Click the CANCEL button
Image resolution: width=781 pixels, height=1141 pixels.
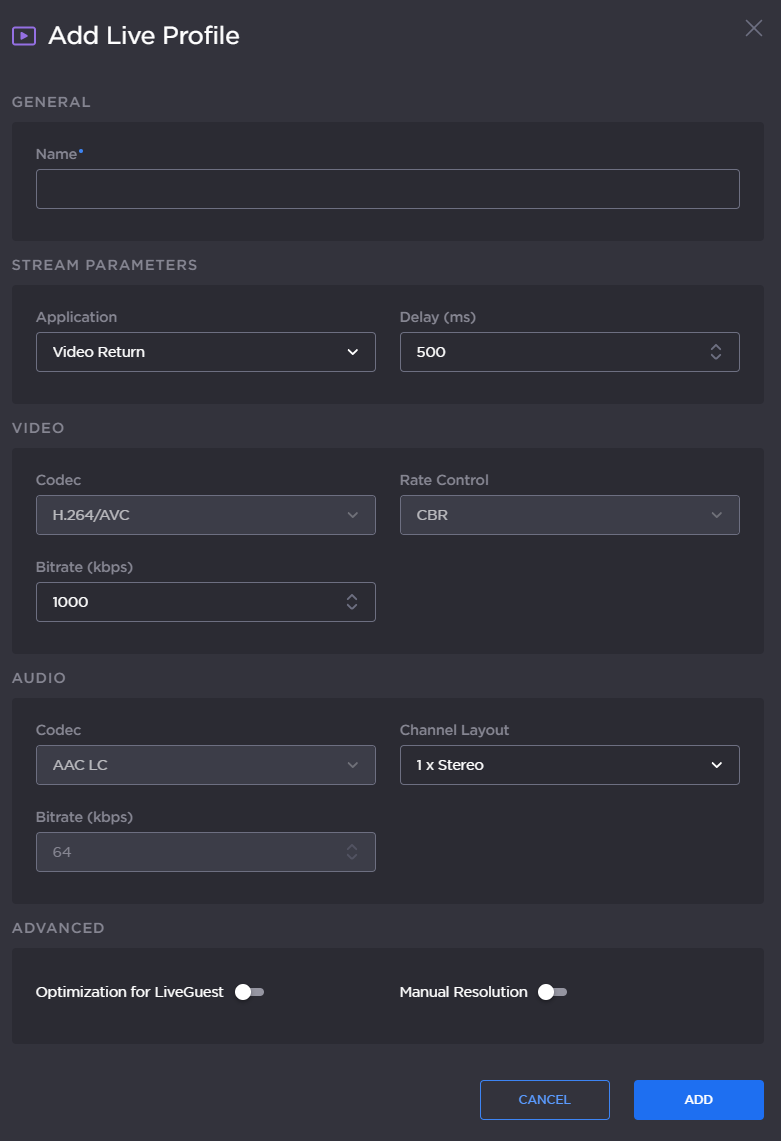click(x=544, y=1099)
